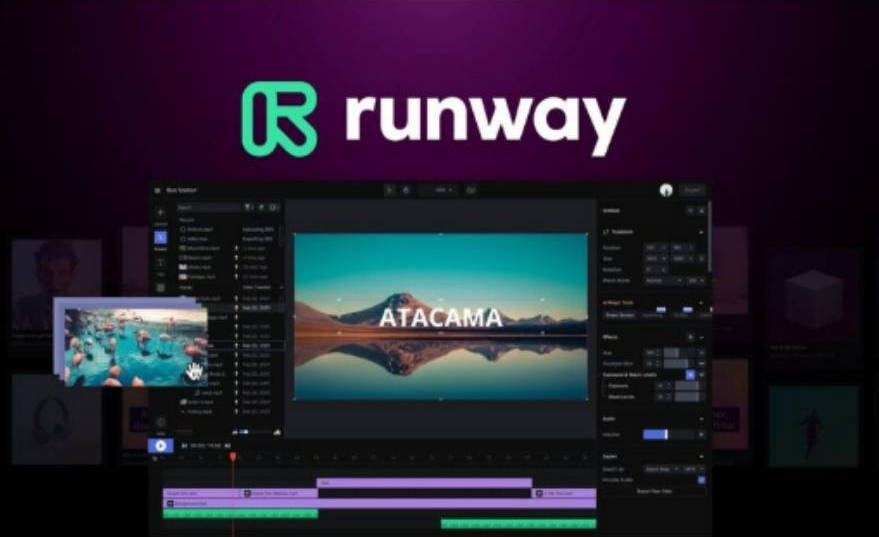The height and width of the screenshot is (537, 879).
Task: Select the topmost purple text clip in timeline
Action: (x=424, y=483)
